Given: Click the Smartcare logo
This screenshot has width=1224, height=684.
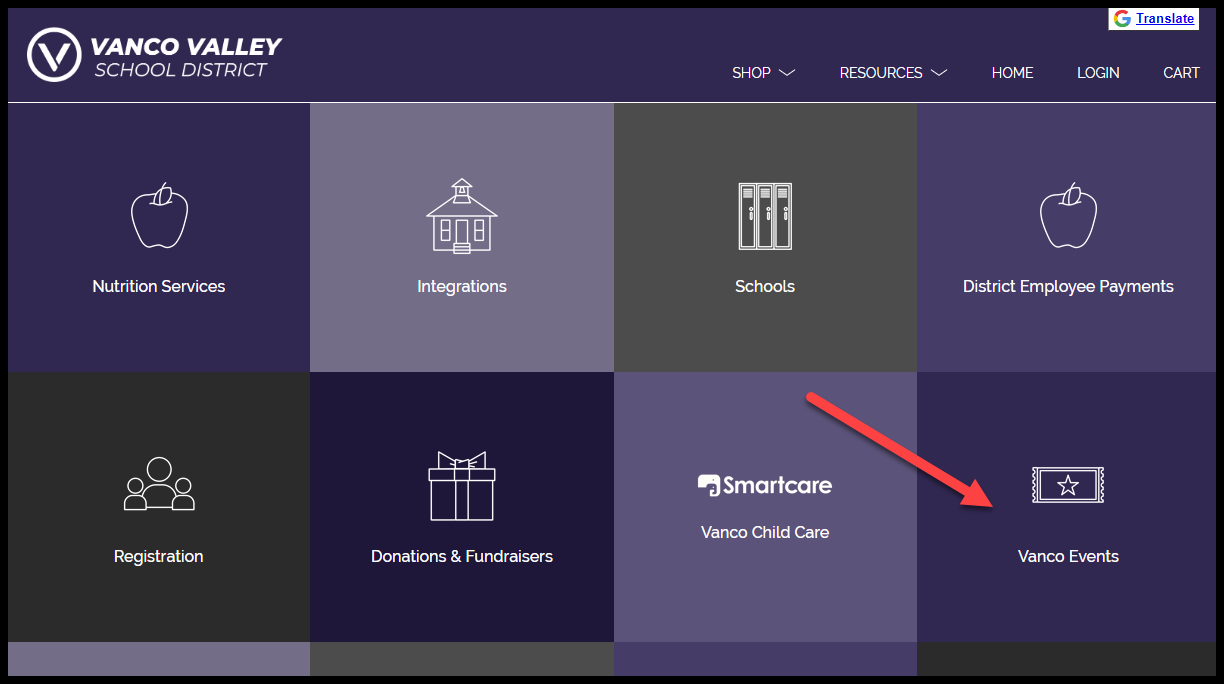Looking at the screenshot, I should pyautogui.click(x=765, y=486).
